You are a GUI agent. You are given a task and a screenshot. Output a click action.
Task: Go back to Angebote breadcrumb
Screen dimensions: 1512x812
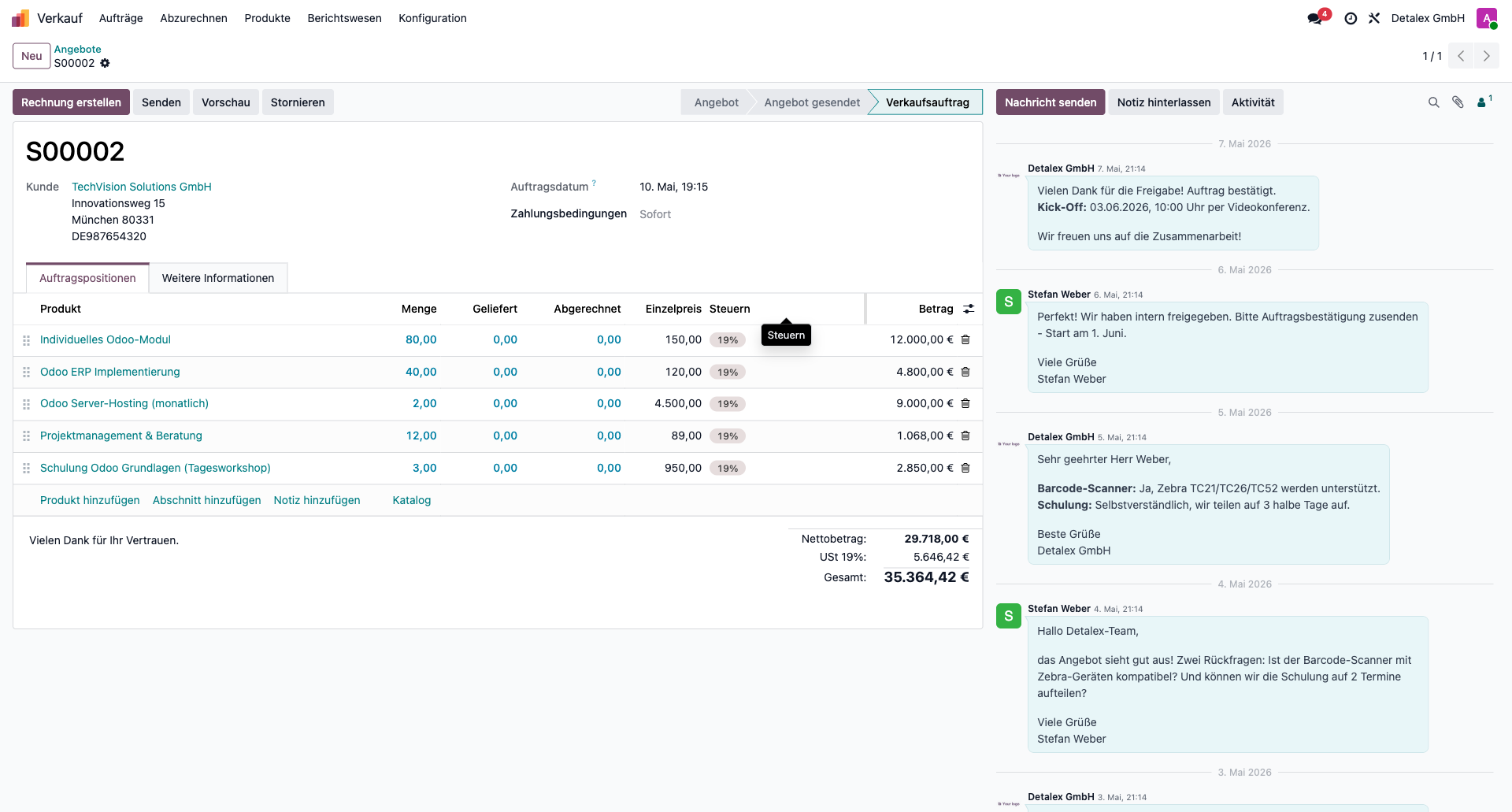[x=77, y=49]
